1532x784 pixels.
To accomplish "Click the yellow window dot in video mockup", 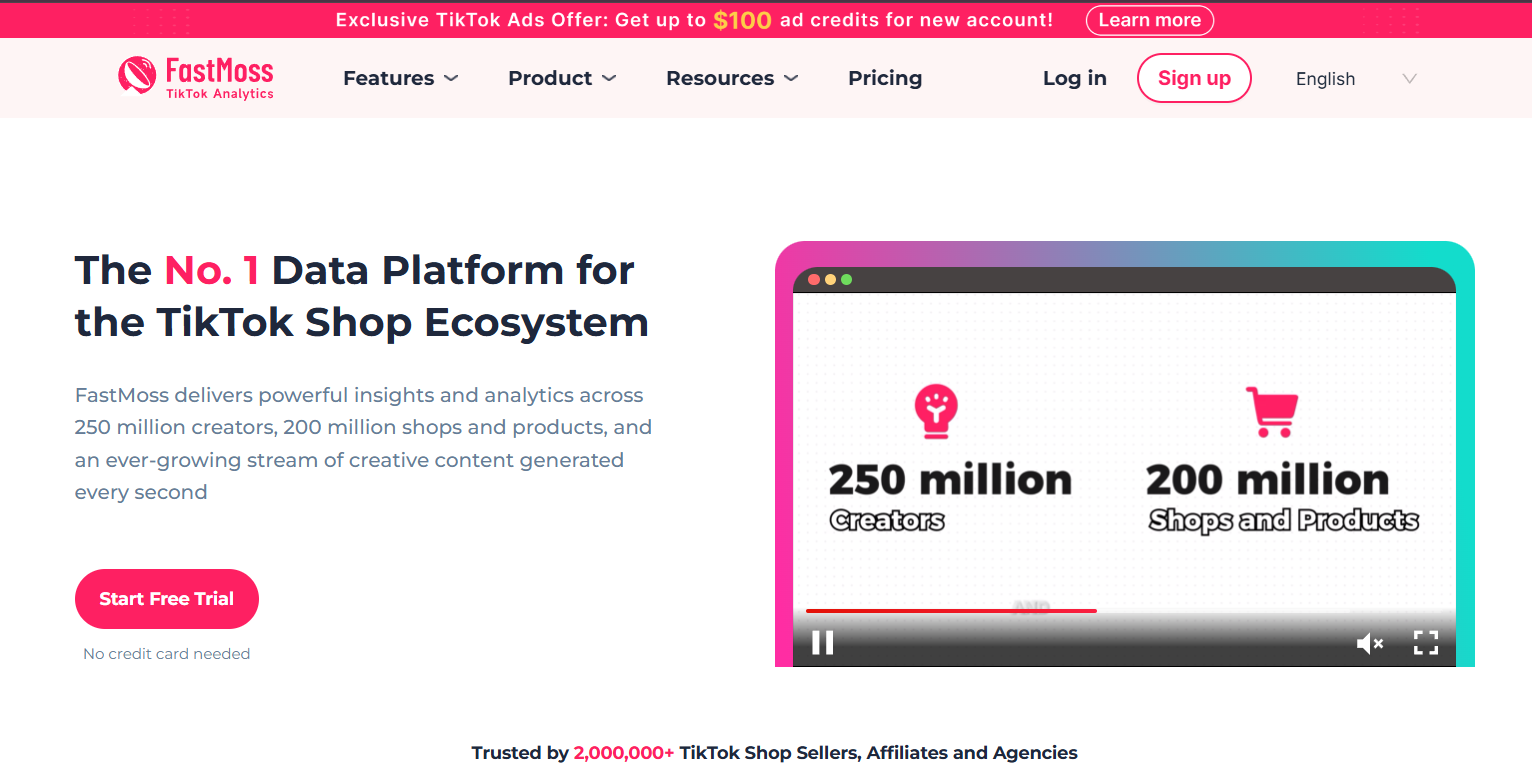I will [830, 279].
